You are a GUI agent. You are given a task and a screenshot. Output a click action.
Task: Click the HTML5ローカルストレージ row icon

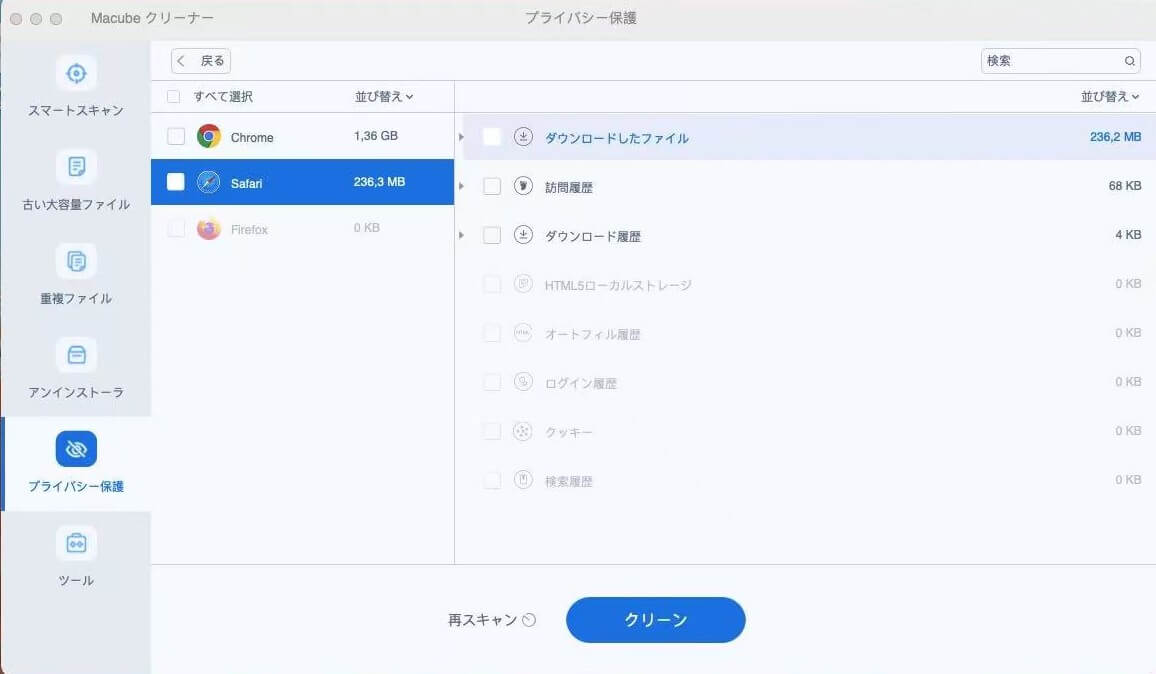coord(523,284)
